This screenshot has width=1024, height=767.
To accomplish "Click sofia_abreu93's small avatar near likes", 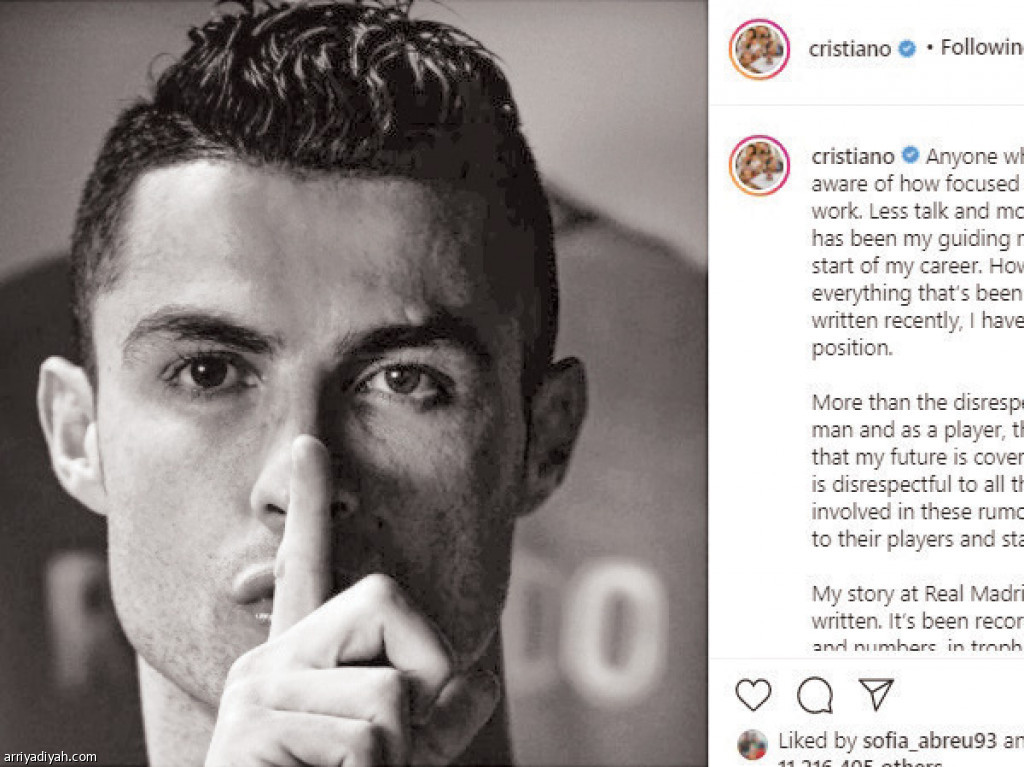I will click(752, 745).
